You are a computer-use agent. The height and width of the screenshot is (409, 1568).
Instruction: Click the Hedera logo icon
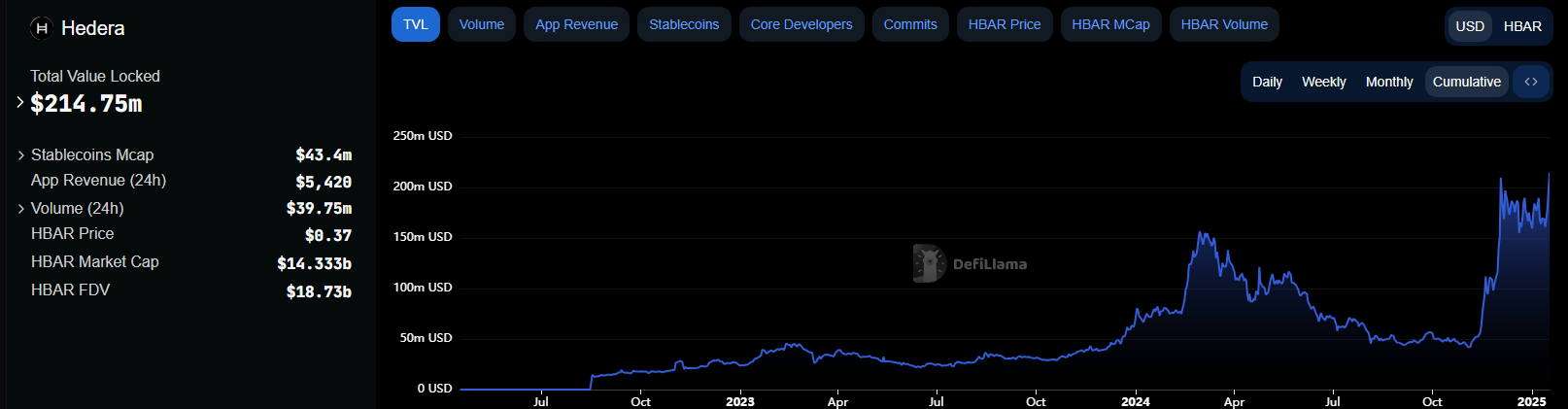coord(41,28)
